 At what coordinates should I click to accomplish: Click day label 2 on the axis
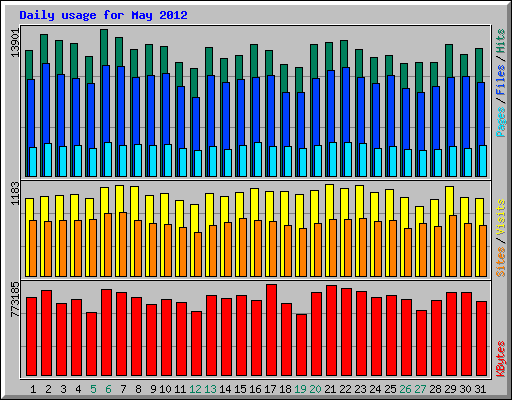pyautogui.click(x=48, y=389)
